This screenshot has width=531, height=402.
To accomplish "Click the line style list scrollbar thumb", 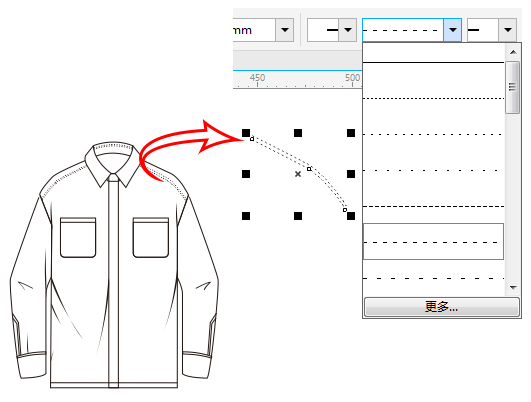I will click(x=512, y=87).
